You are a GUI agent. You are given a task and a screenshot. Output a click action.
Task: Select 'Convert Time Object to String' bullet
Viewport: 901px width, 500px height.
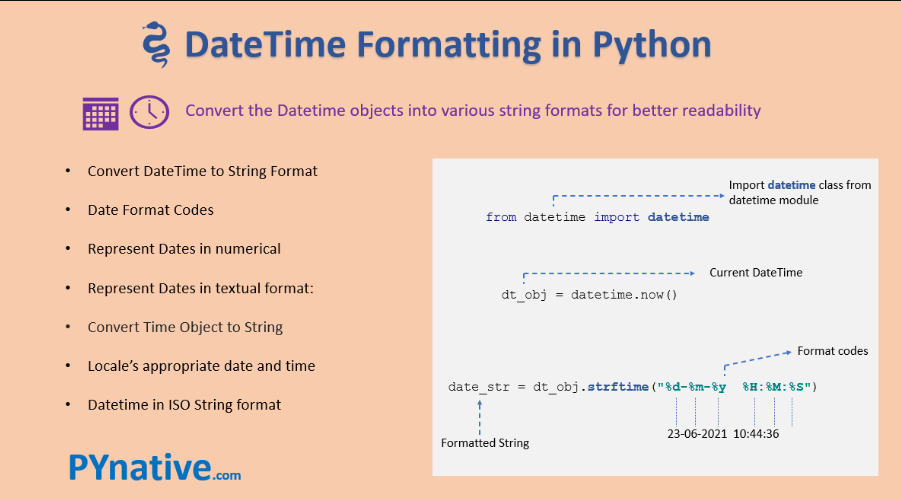(185, 327)
